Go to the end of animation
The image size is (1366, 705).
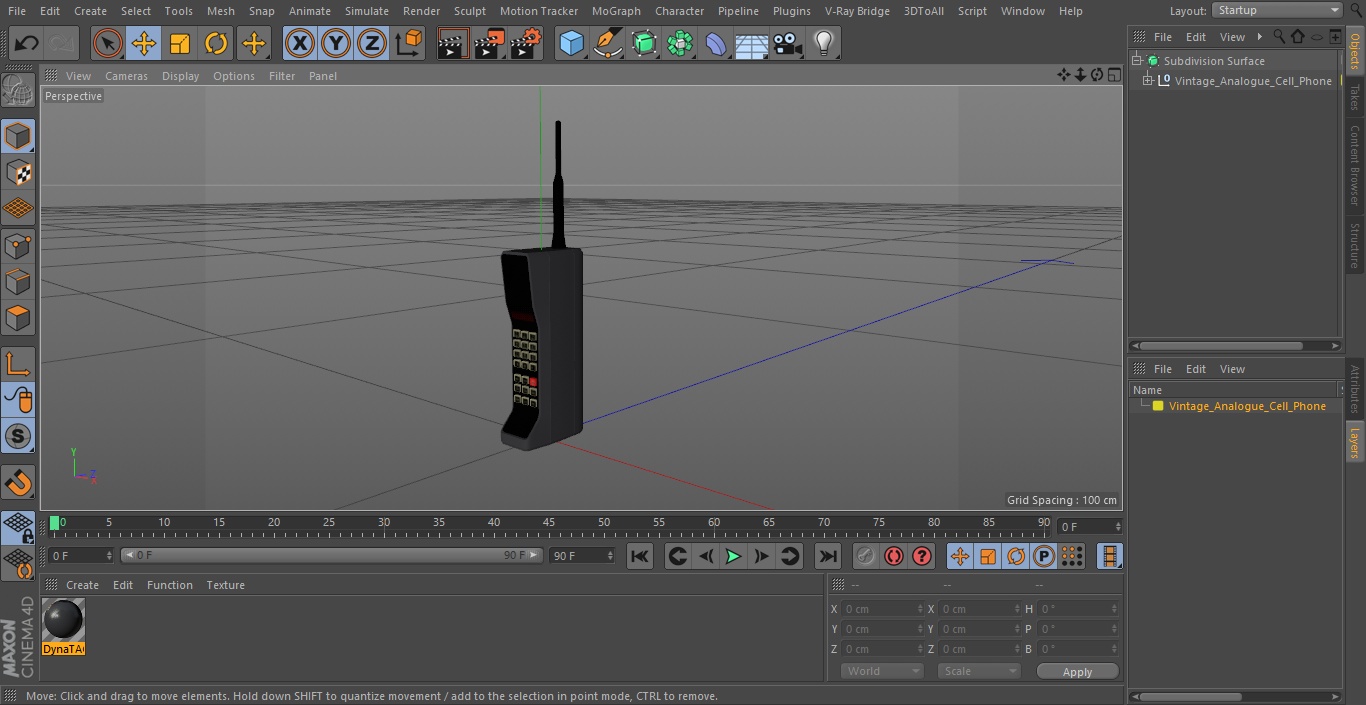tap(828, 556)
